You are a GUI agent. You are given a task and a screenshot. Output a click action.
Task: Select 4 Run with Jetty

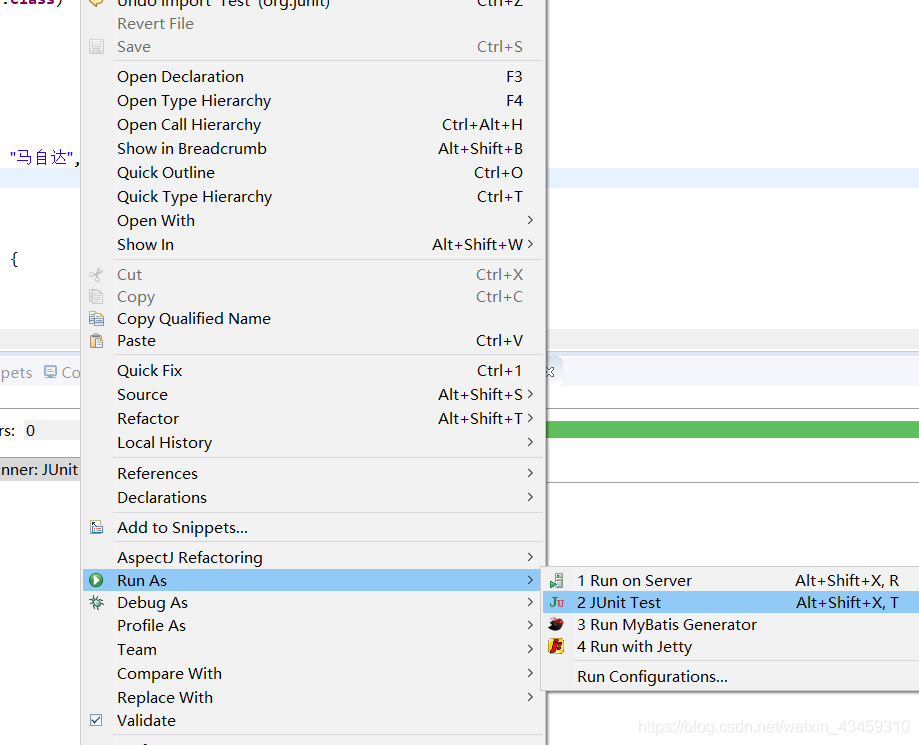(x=731, y=647)
